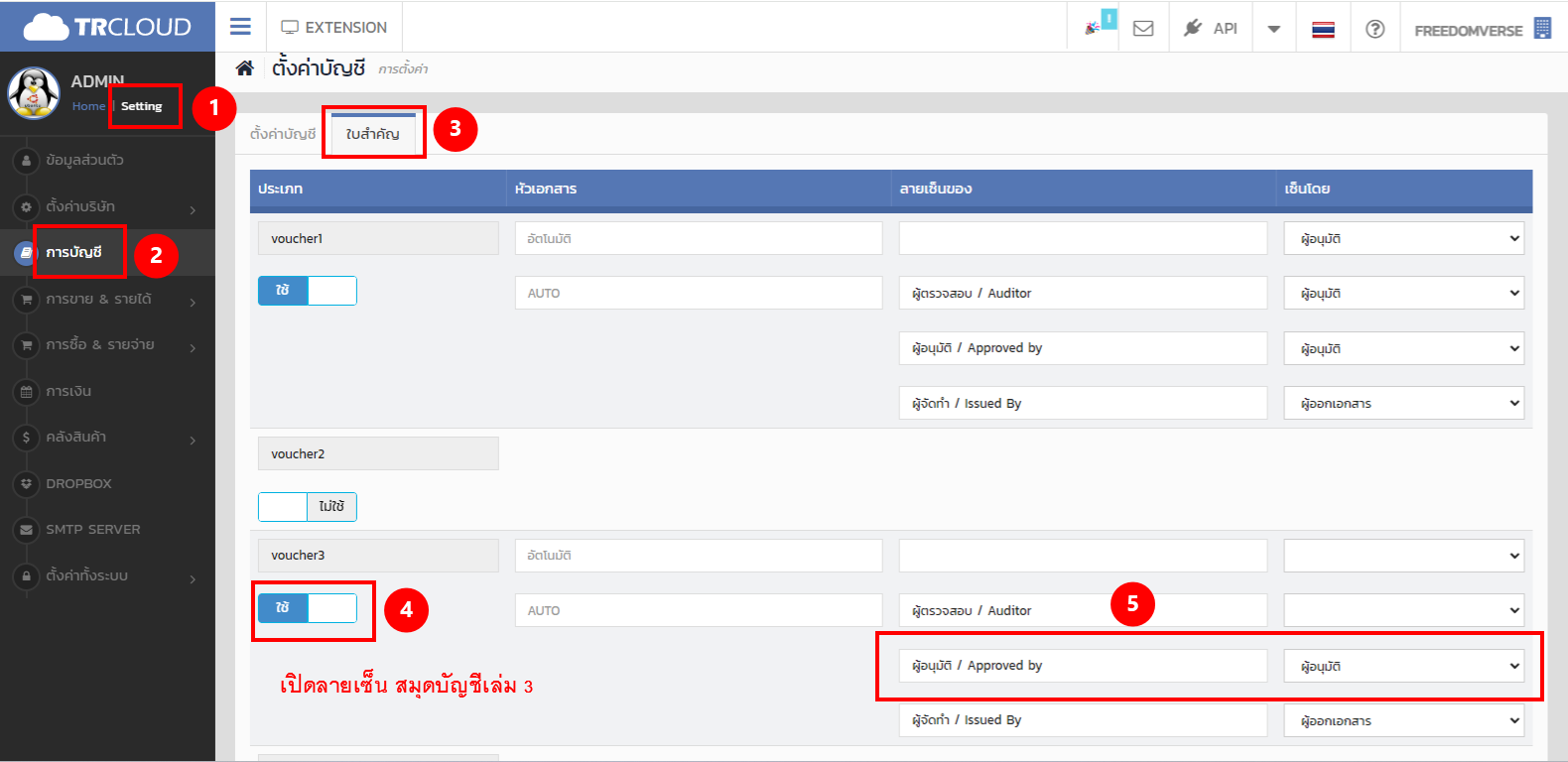This screenshot has height=762, width=1568.
Task: Click voucher3 Approved by signature field
Action: point(1083,666)
